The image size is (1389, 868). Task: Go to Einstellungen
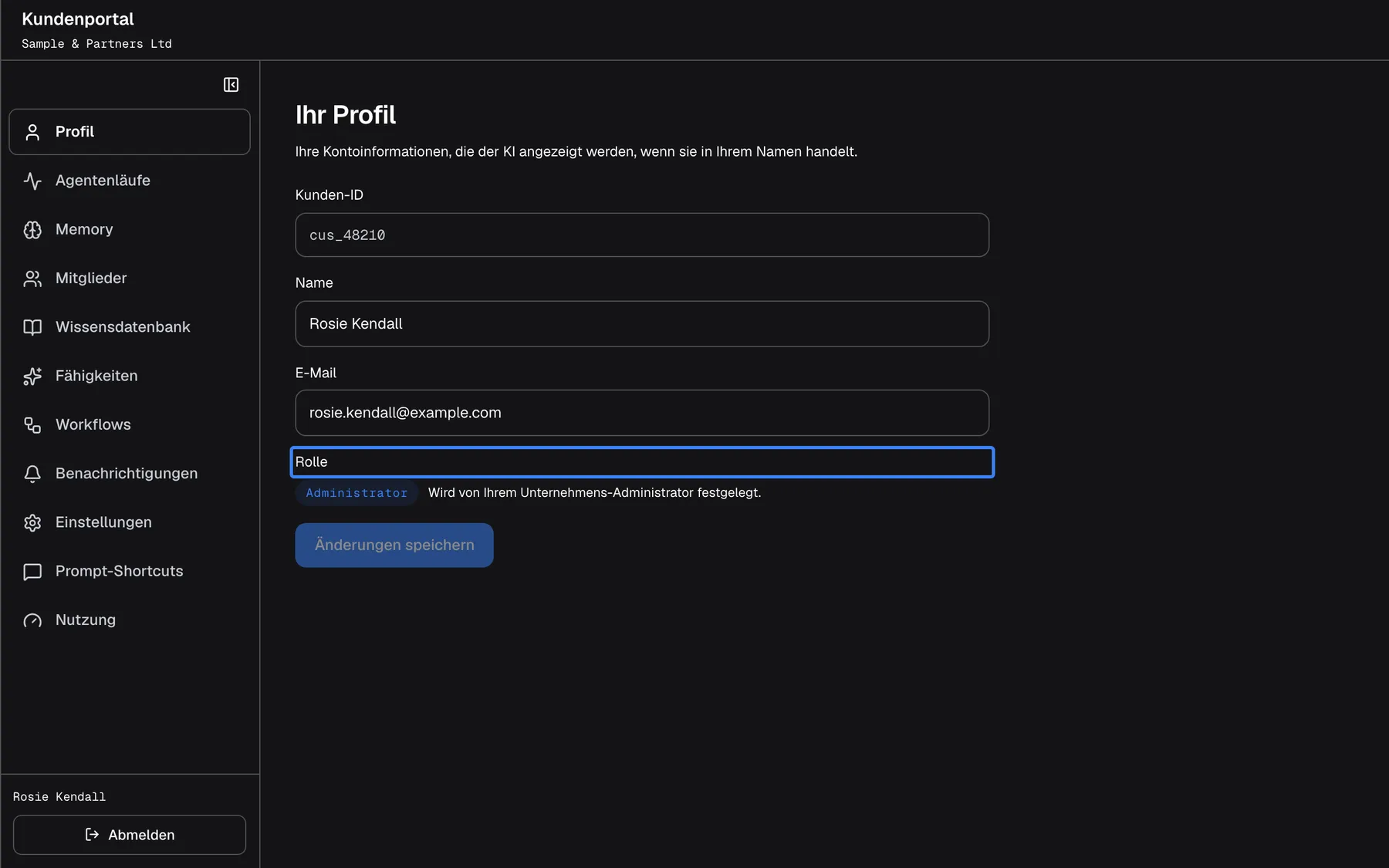pos(130,522)
